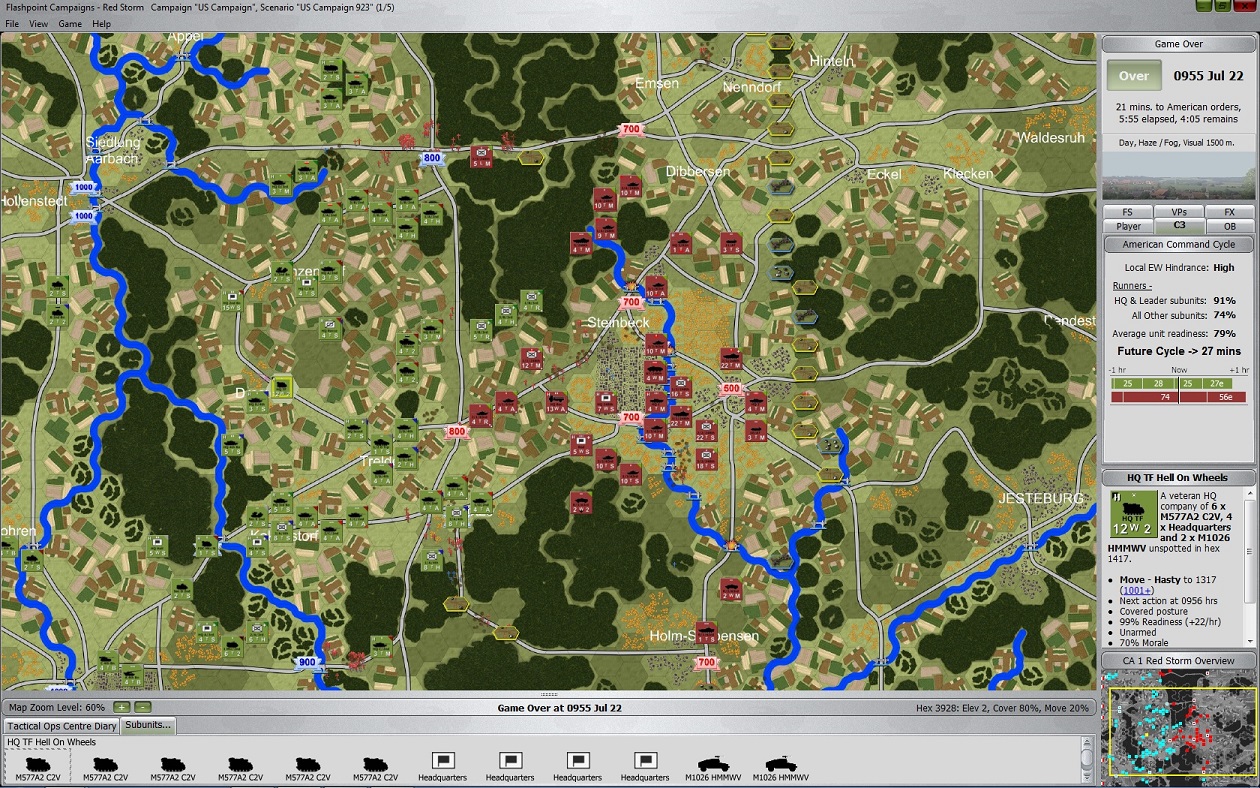Open the Help menu

(102, 23)
